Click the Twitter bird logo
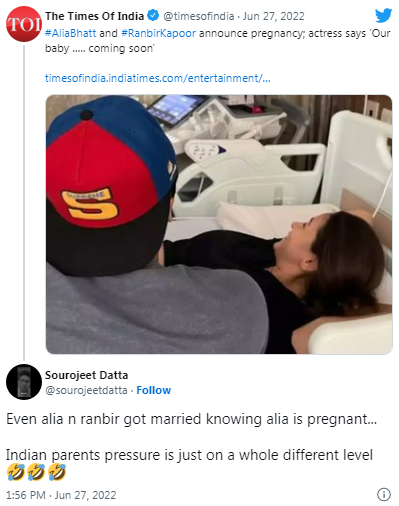Screen dimensions: 399x506 383,15
